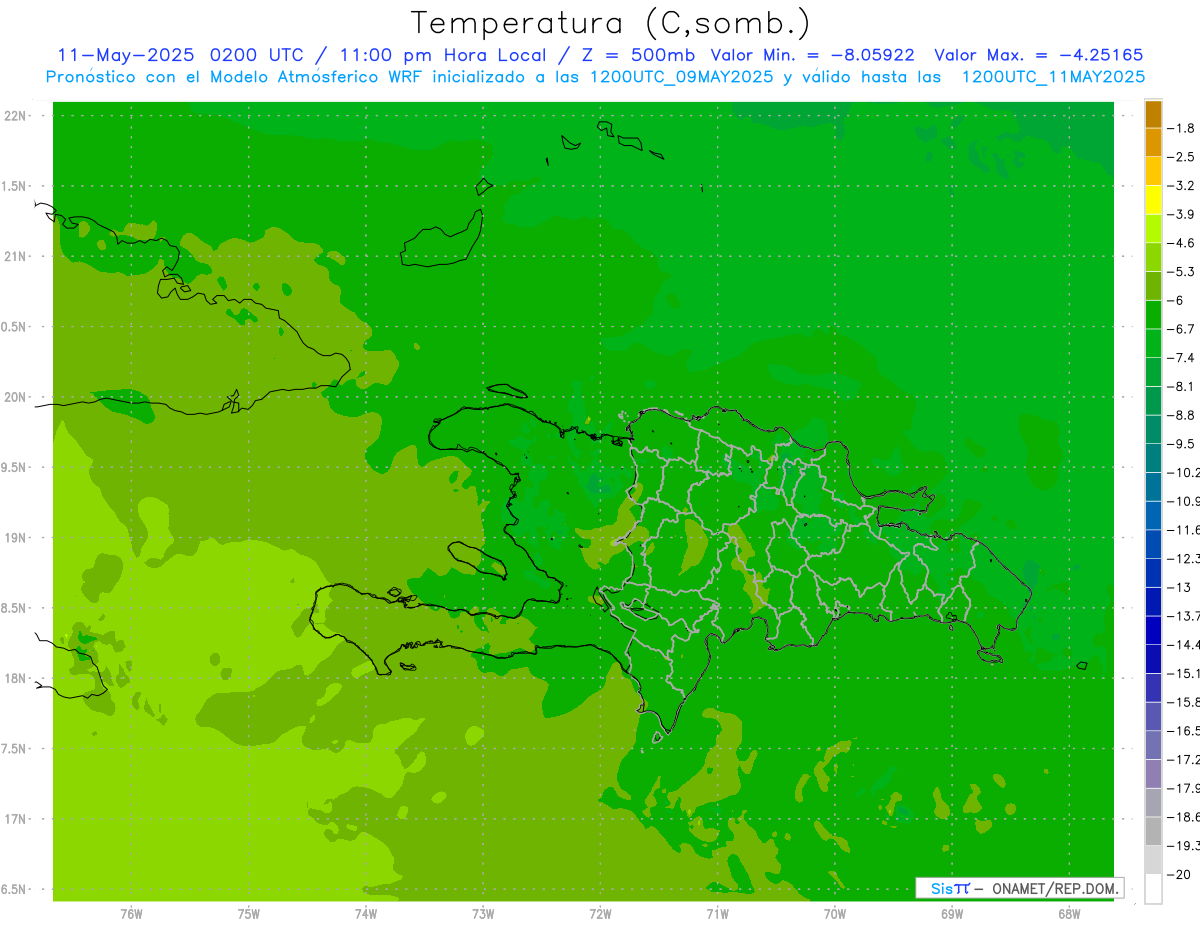1200x927 pixels.
Task: Click the -8.1 colorbar value
Action: pyautogui.click(x=1181, y=386)
